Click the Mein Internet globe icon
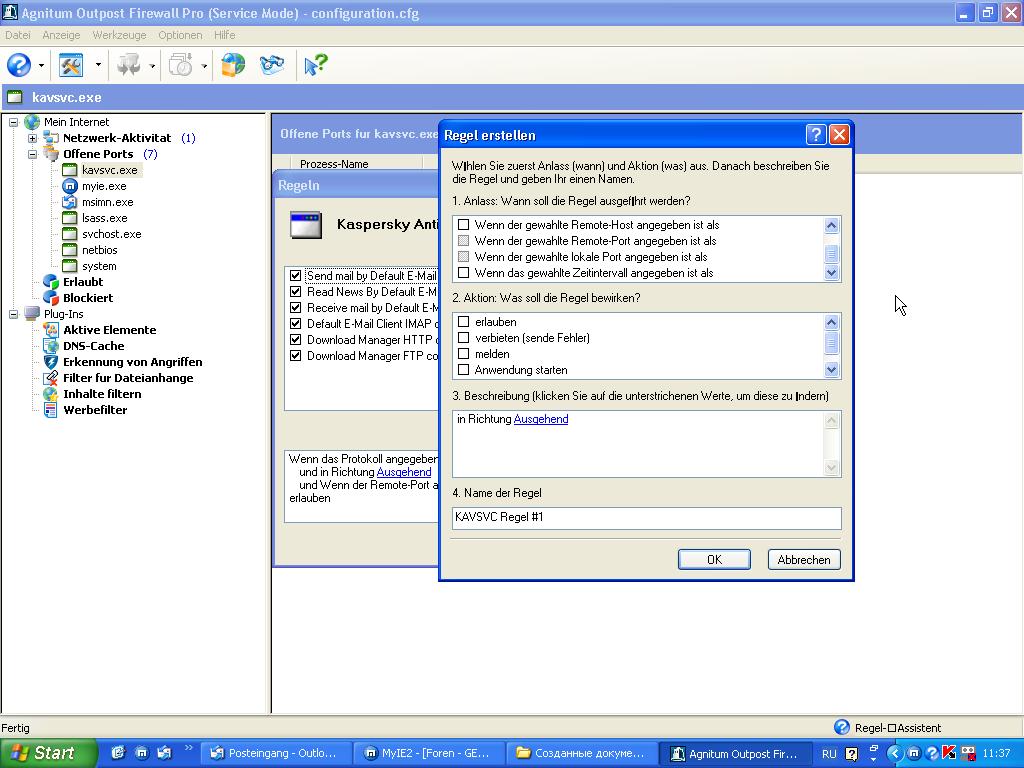Viewport: 1024px width, 768px height. pos(32,122)
